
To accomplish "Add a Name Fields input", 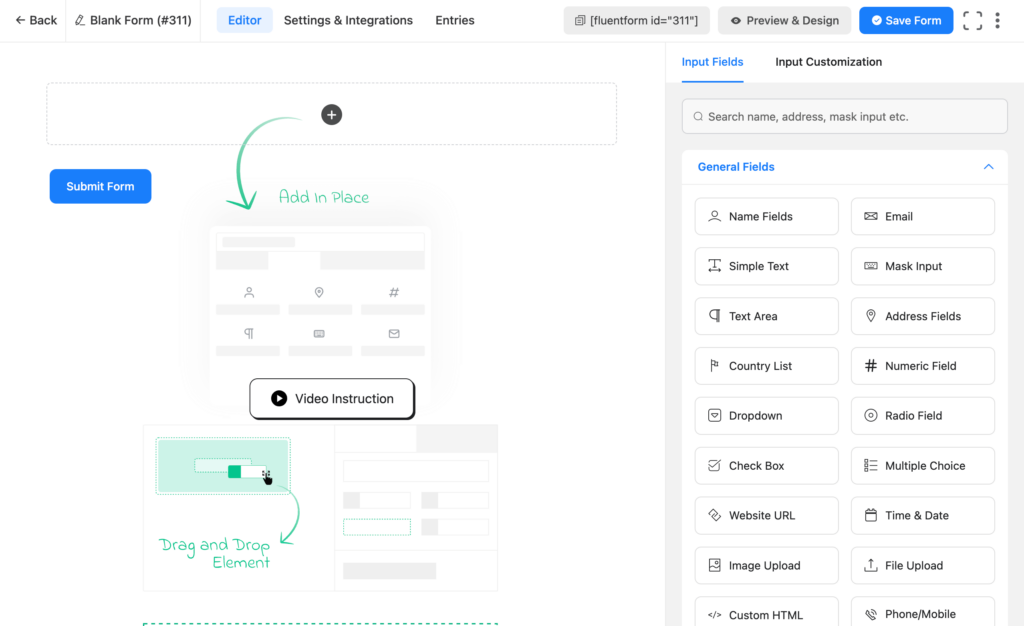I will [x=766, y=216].
